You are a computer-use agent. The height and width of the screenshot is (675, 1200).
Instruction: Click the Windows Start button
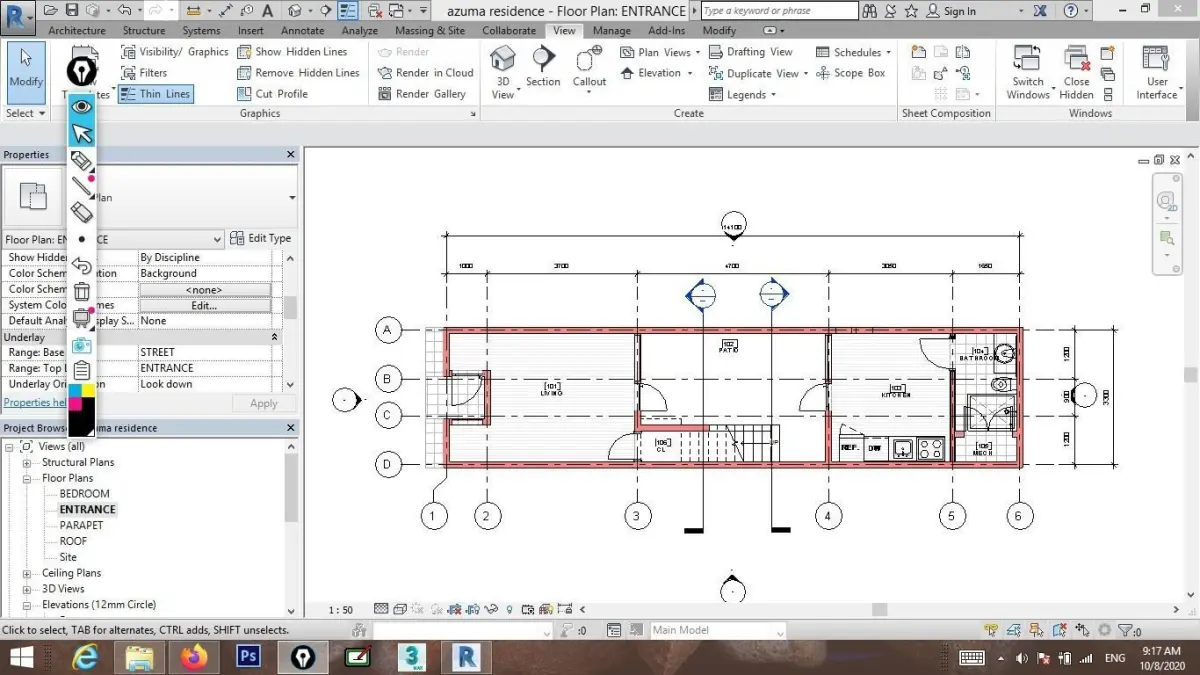[x=22, y=657]
